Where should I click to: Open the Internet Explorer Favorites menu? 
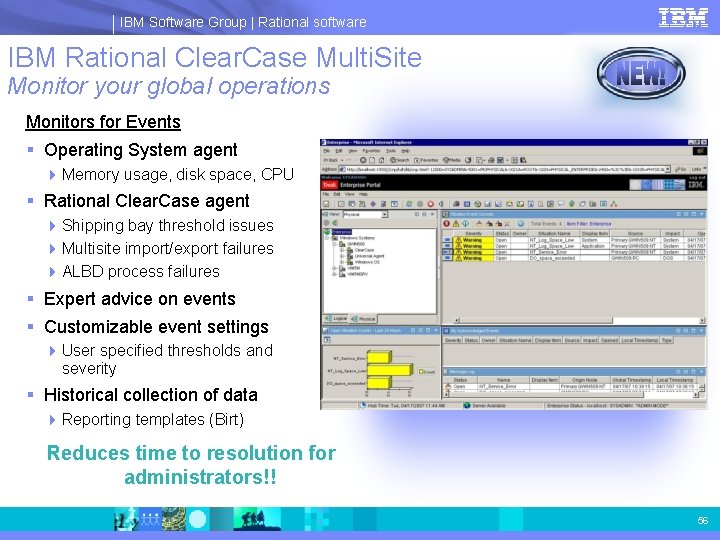point(371,151)
